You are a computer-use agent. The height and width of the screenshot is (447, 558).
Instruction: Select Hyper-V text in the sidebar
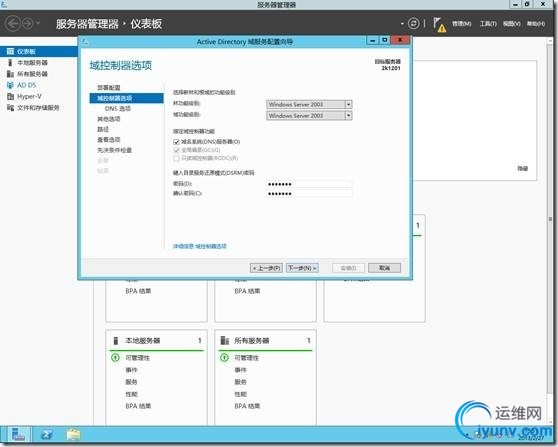(x=30, y=96)
